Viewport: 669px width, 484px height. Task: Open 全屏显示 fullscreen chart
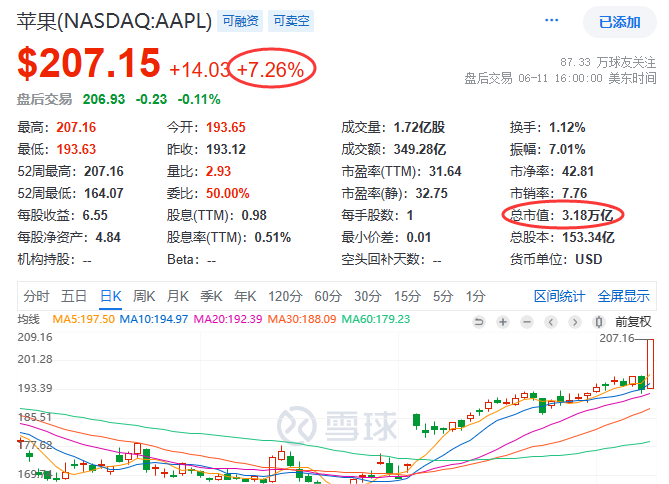623,296
